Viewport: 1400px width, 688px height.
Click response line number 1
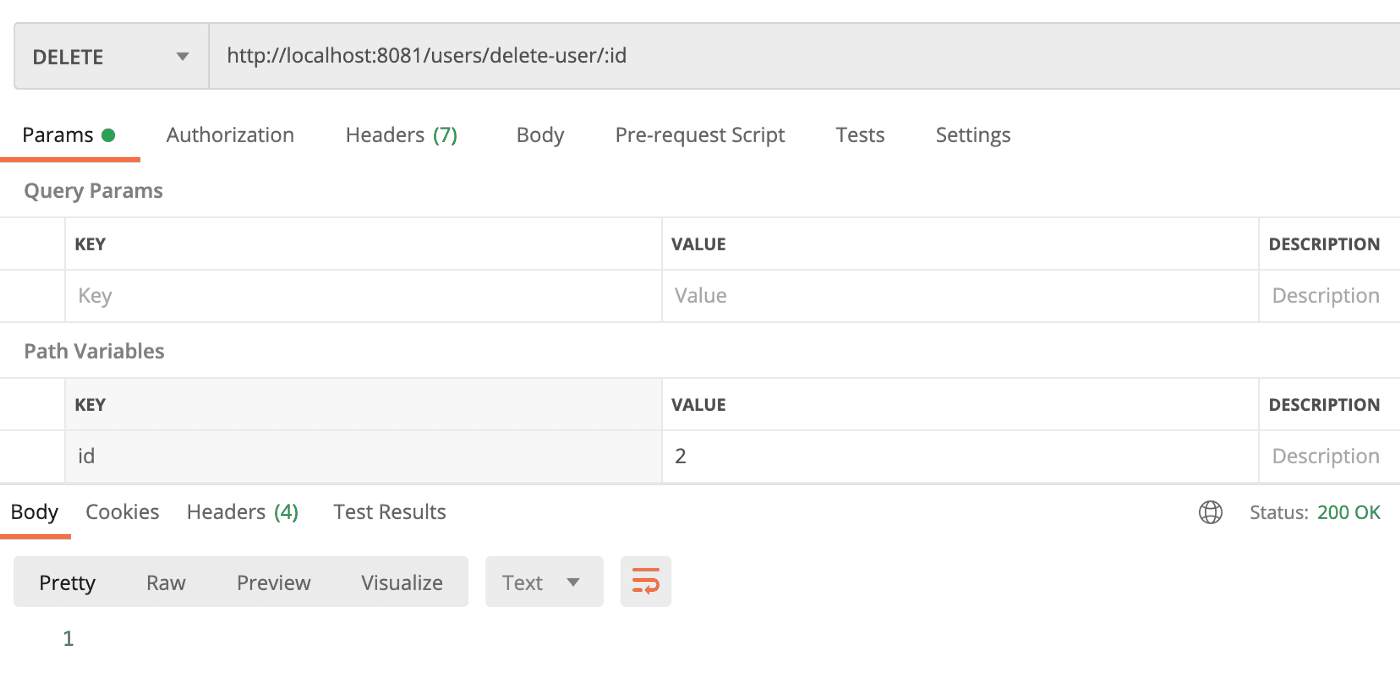pyautogui.click(x=68, y=639)
